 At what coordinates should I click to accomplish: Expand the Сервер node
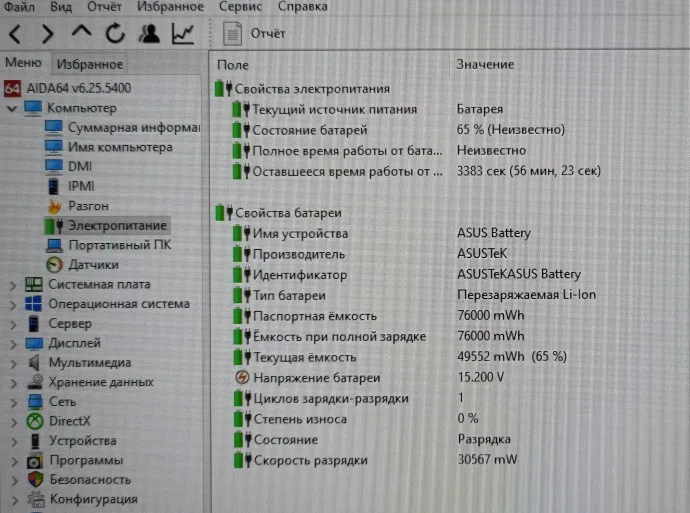[x=13, y=325]
